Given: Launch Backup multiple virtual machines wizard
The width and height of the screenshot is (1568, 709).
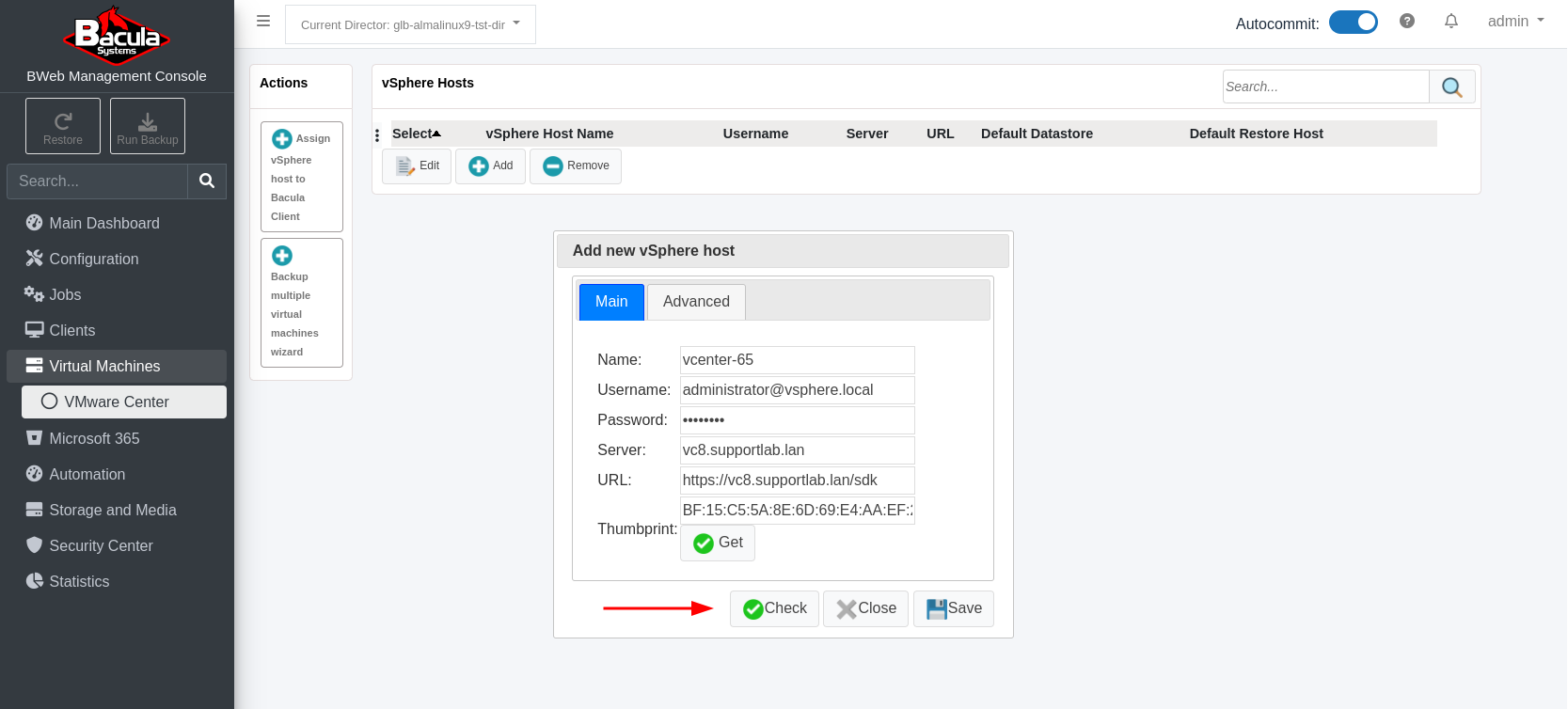Looking at the screenshot, I should (x=302, y=303).
